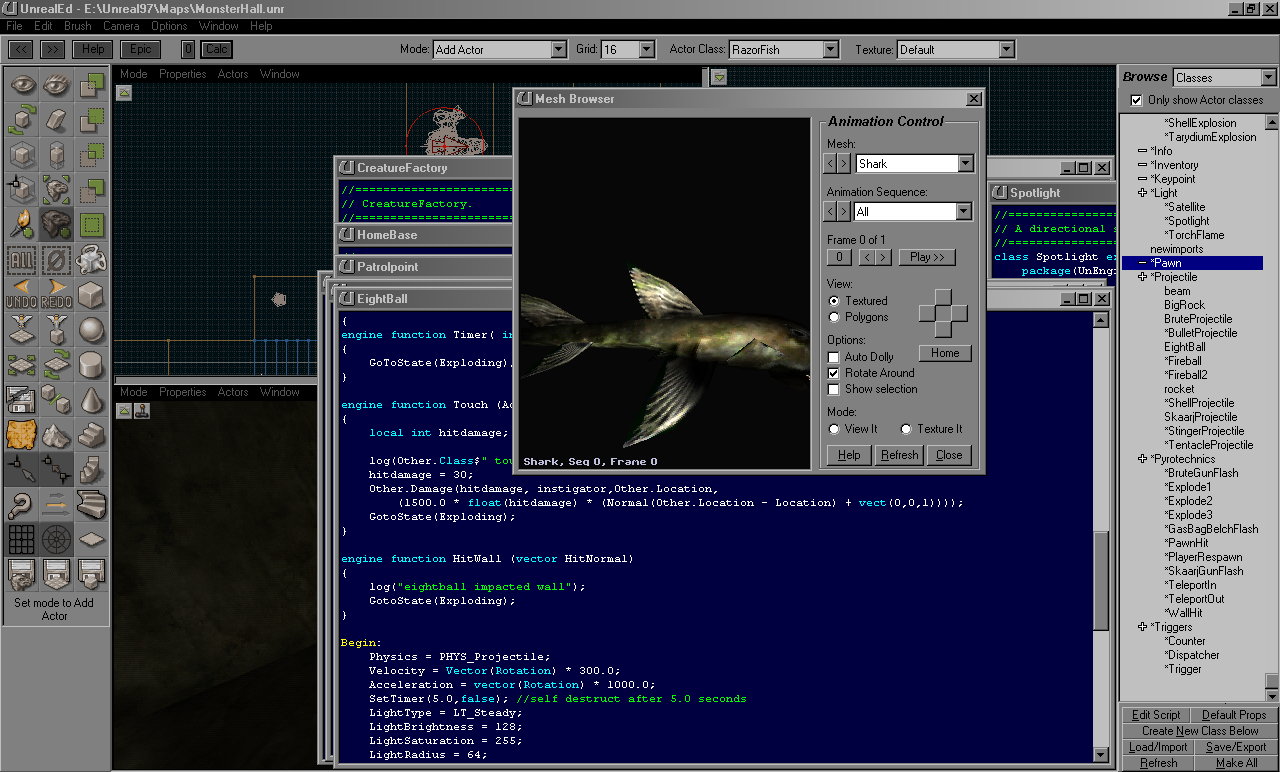Viewport: 1280px width, 772px height.
Task: Click the Epic button in top toolbar
Action: pos(140,49)
